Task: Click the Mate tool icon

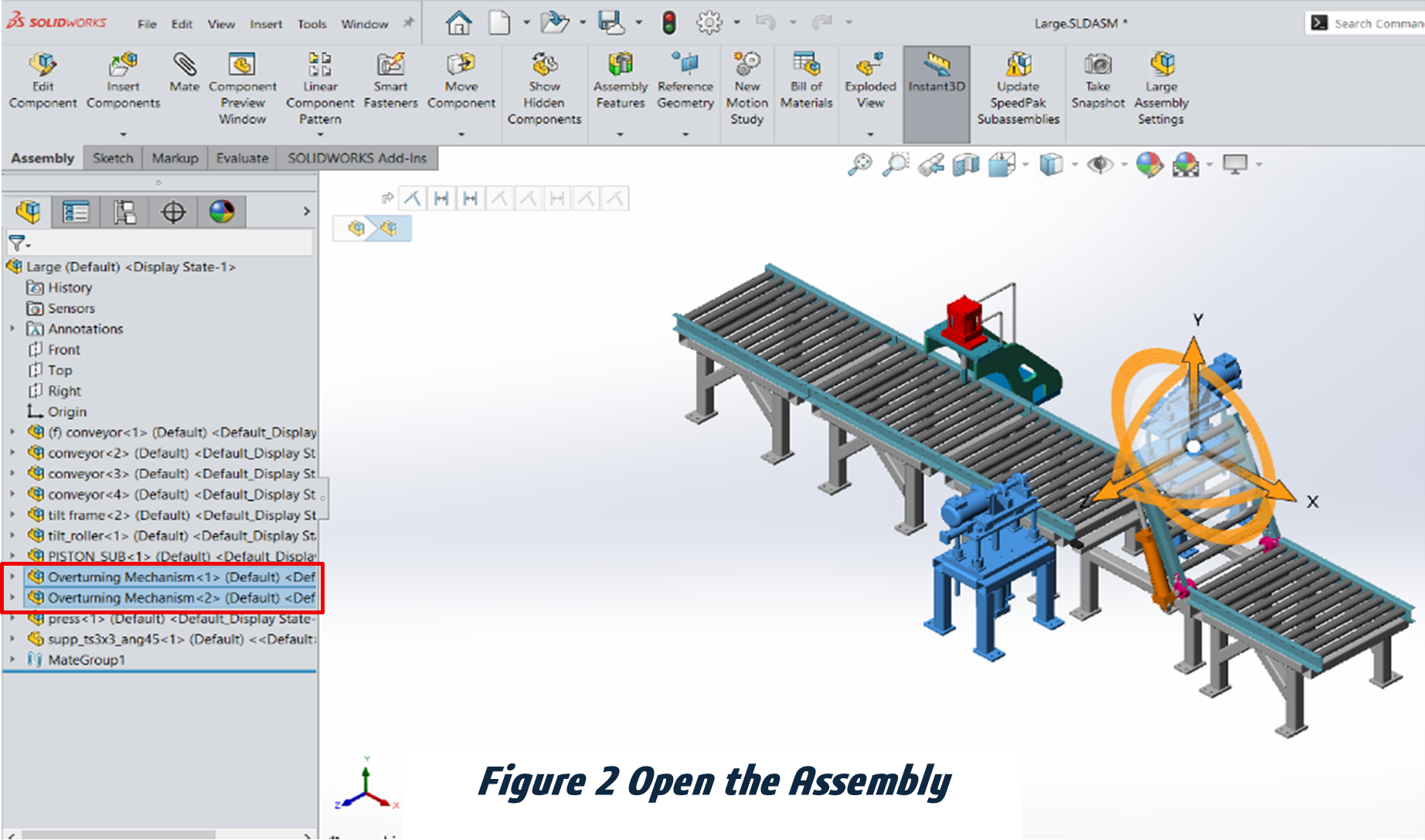Action: pyautogui.click(x=184, y=65)
